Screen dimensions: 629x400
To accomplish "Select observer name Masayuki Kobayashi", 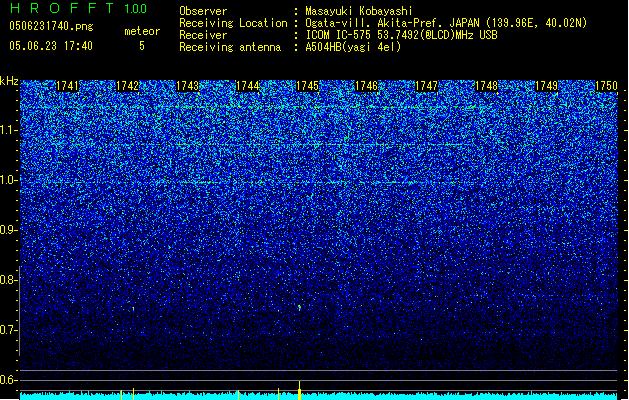I will pyautogui.click(x=359, y=11).
